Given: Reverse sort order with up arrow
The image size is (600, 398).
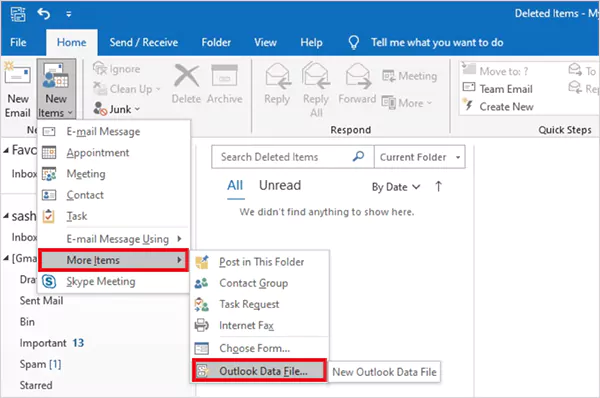Looking at the screenshot, I should pyautogui.click(x=439, y=187).
